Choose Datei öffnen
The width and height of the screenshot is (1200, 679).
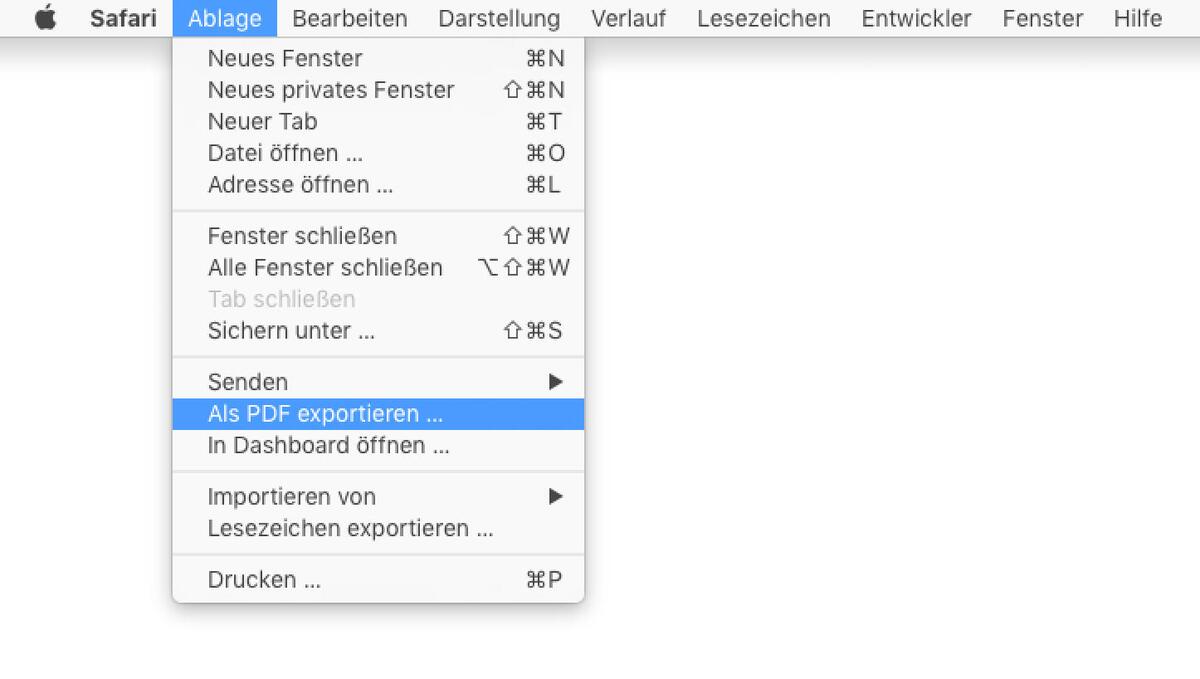click(285, 153)
